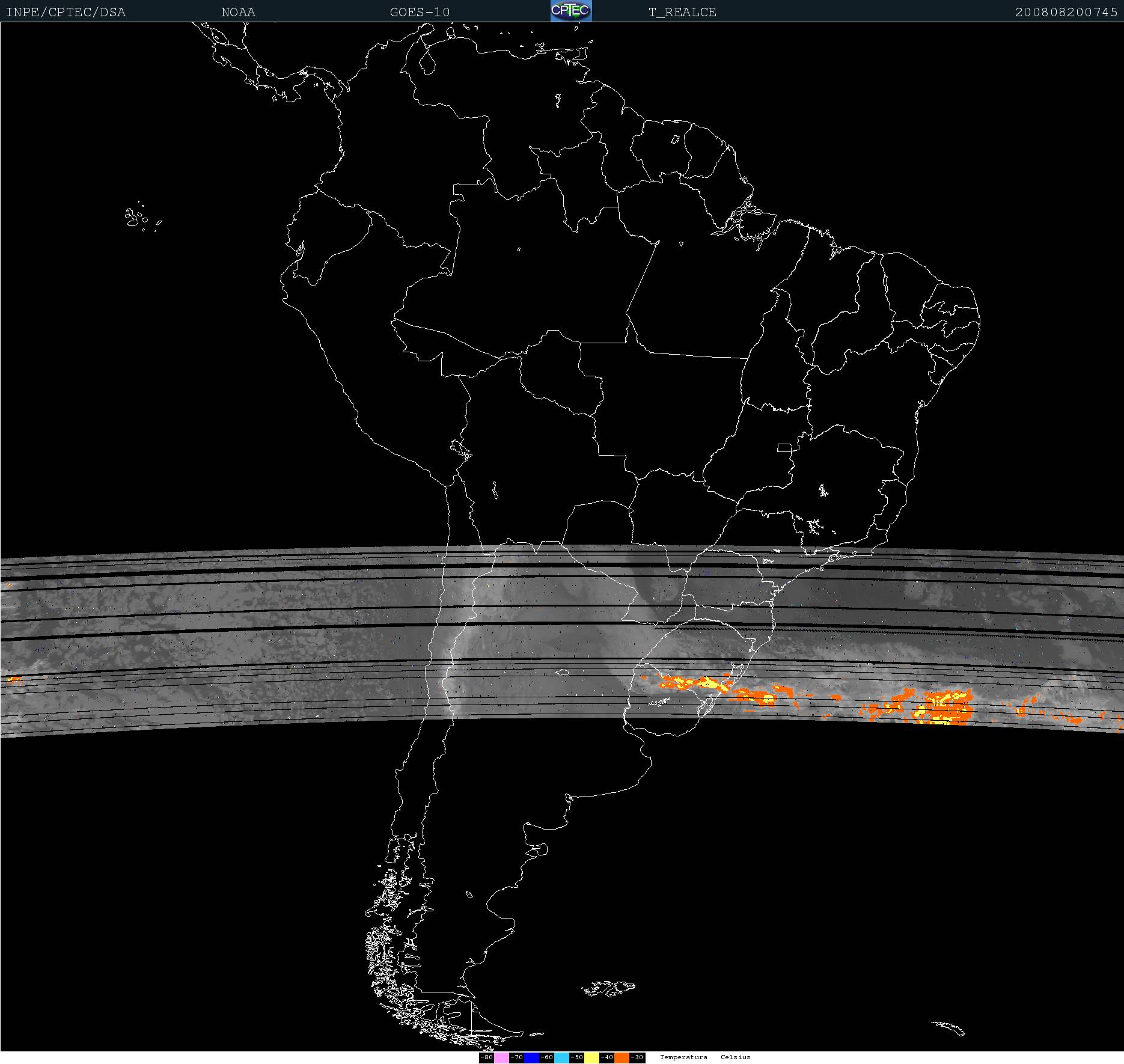Click the T_REALCE product label
Screen dimensions: 1124x1064
(x=682, y=12)
